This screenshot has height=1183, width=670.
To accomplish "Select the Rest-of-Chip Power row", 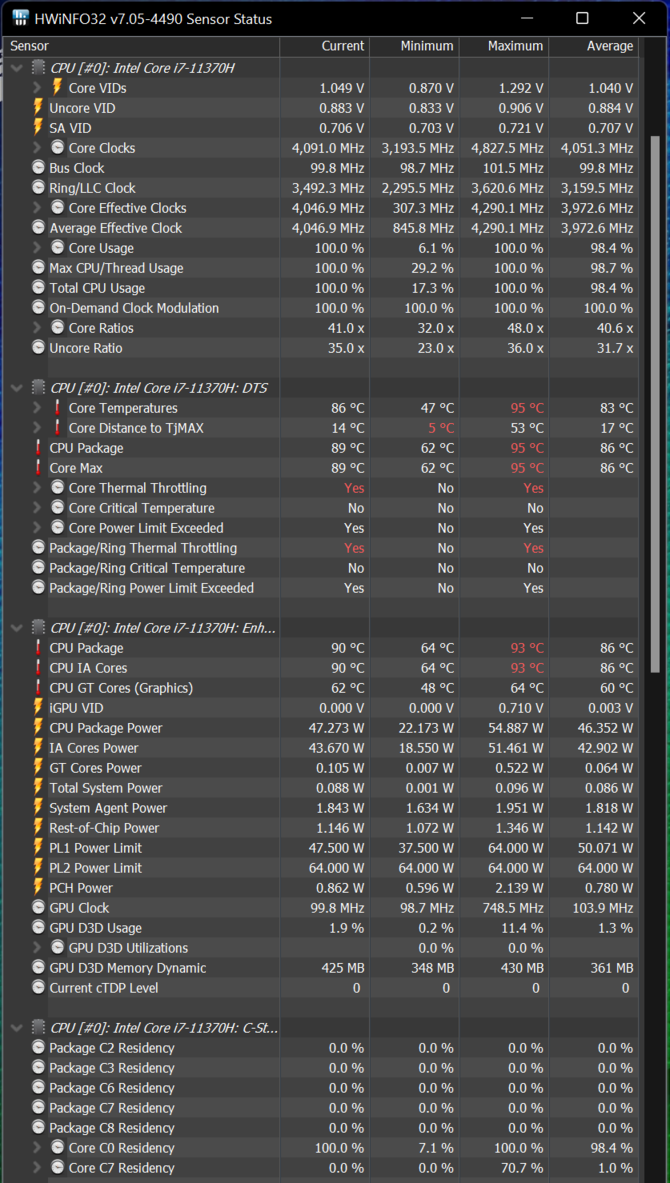I will click(x=321, y=828).
